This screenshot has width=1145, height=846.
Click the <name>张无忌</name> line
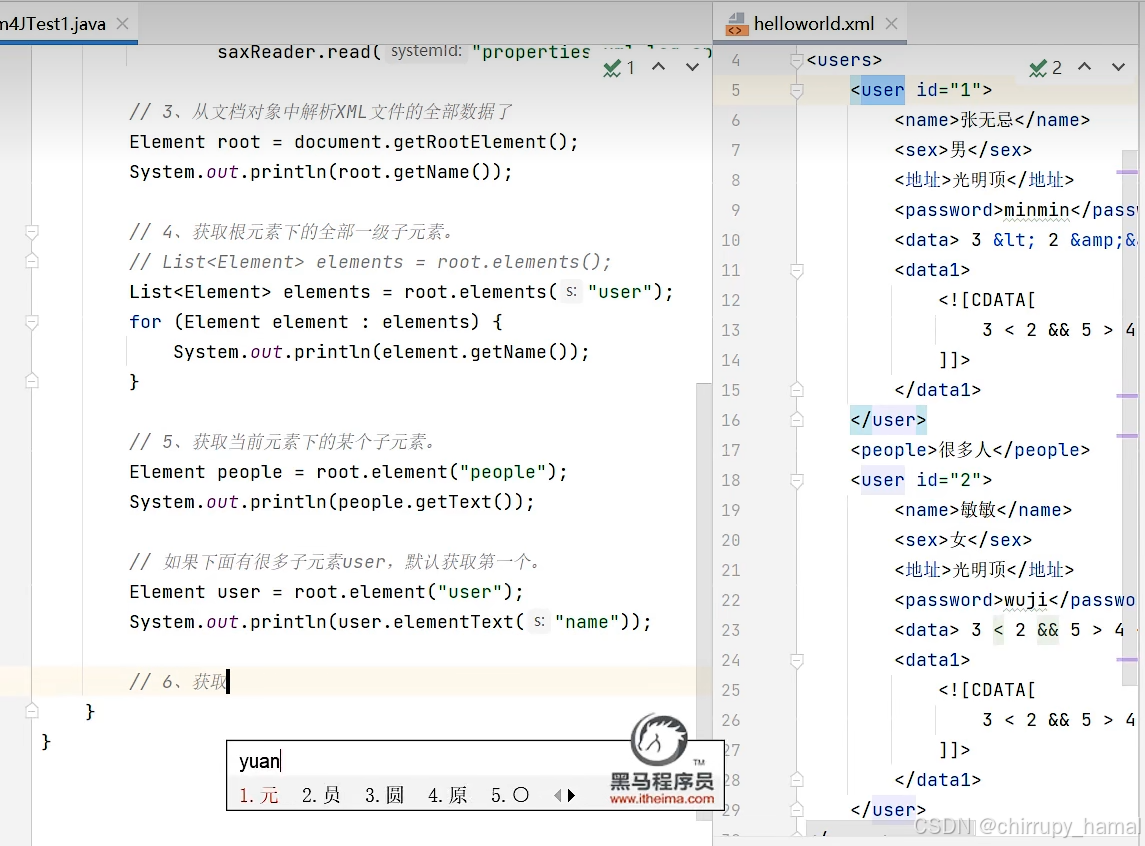992,120
